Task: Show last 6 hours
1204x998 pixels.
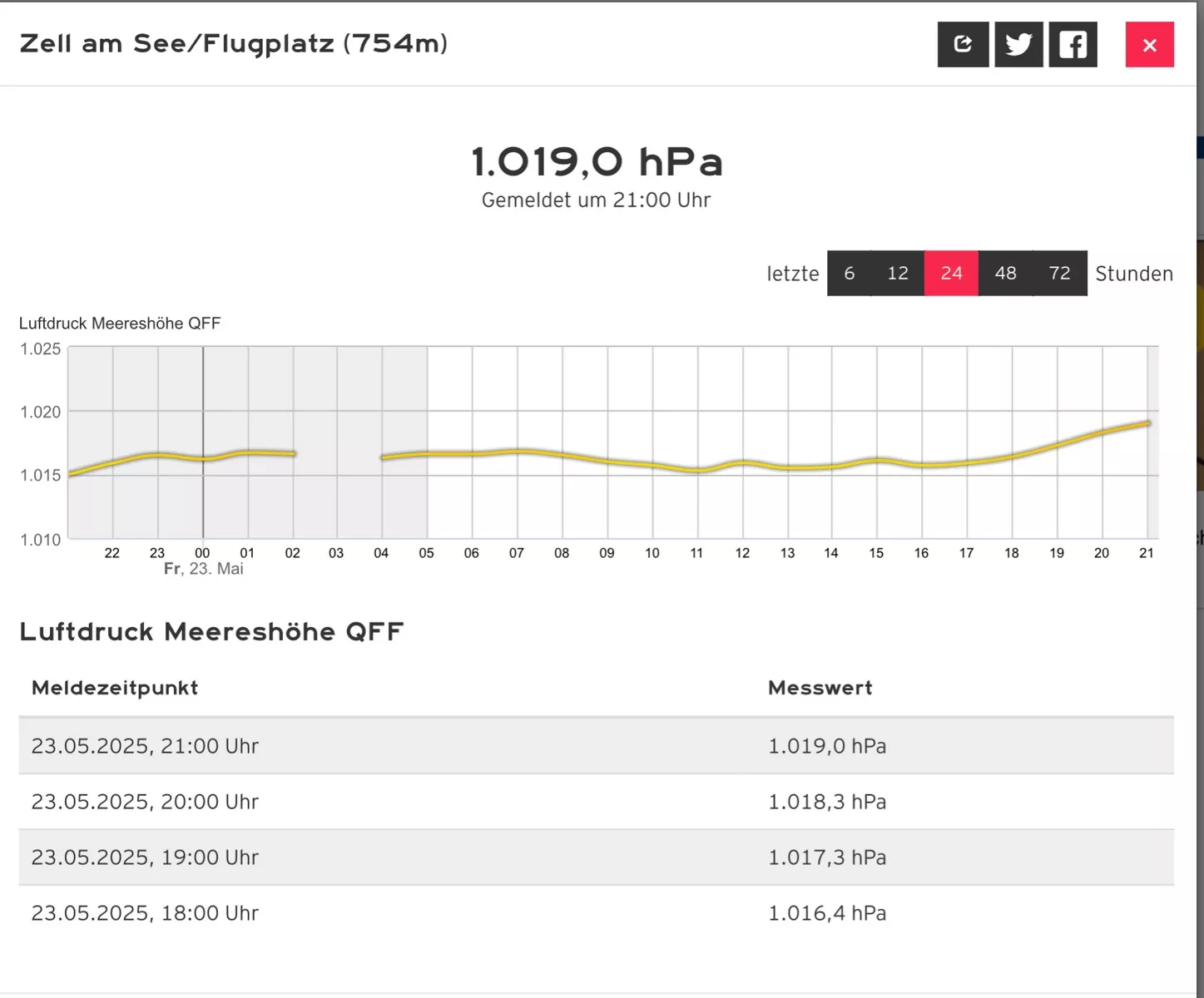Action: [849, 273]
